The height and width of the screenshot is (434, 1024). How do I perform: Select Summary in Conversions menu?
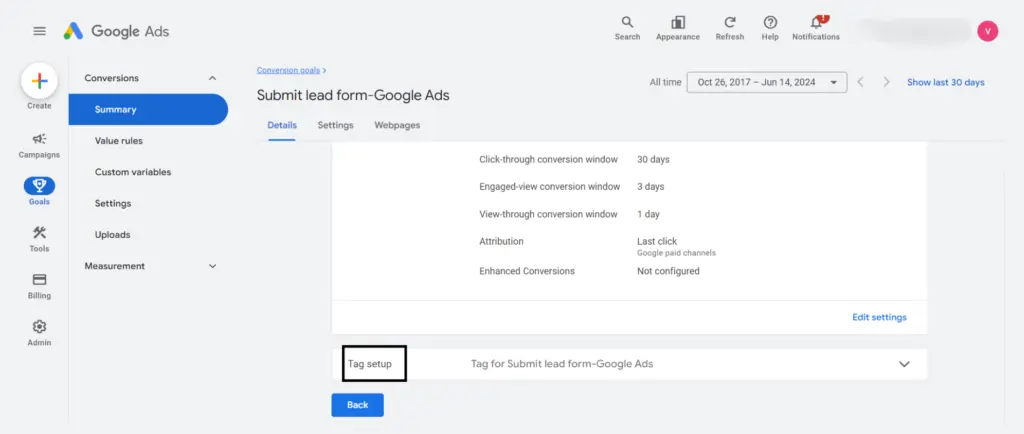[148, 110]
